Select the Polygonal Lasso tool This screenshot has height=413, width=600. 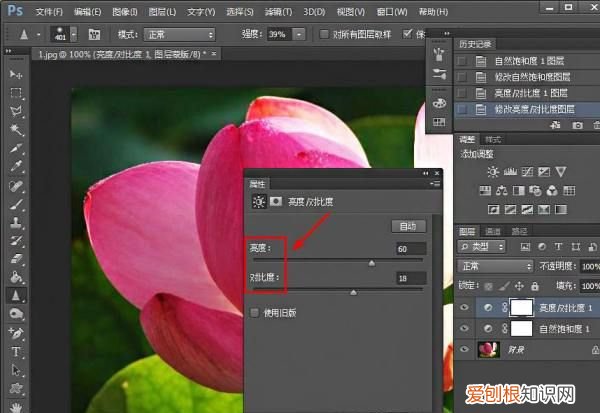click(16, 111)
